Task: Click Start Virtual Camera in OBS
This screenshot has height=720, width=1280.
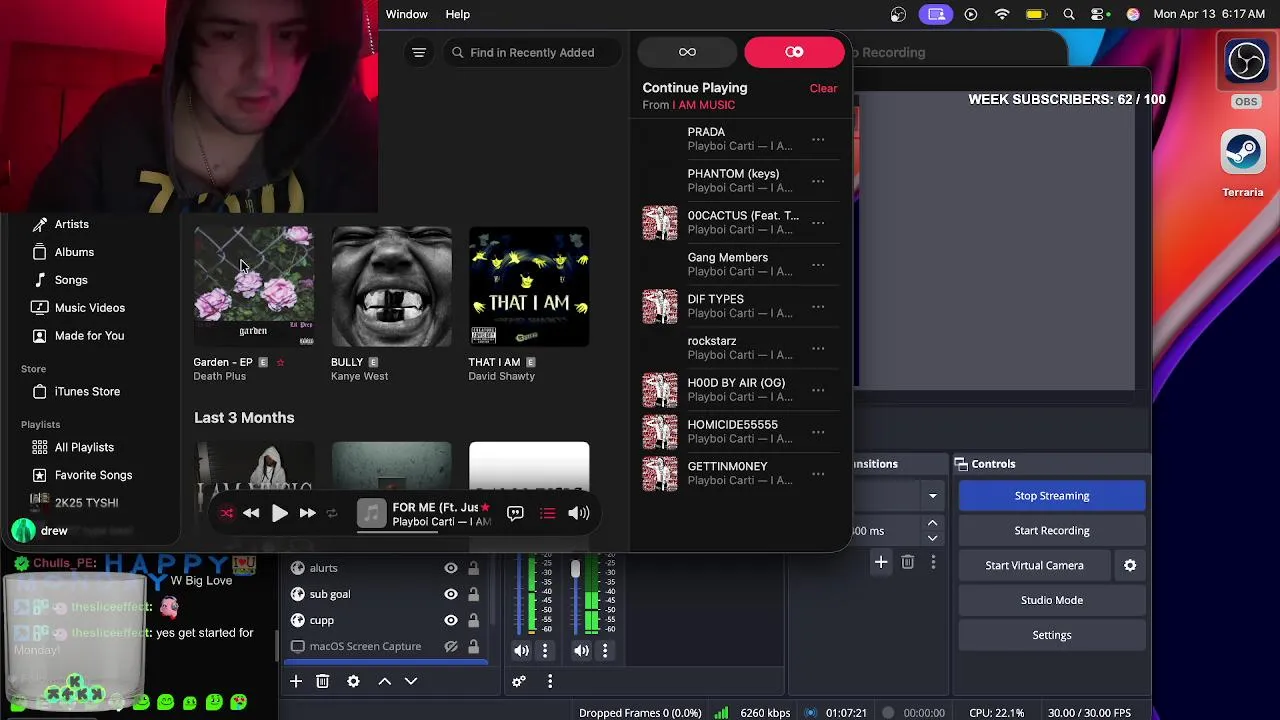Action: (x=1034, y=566)
